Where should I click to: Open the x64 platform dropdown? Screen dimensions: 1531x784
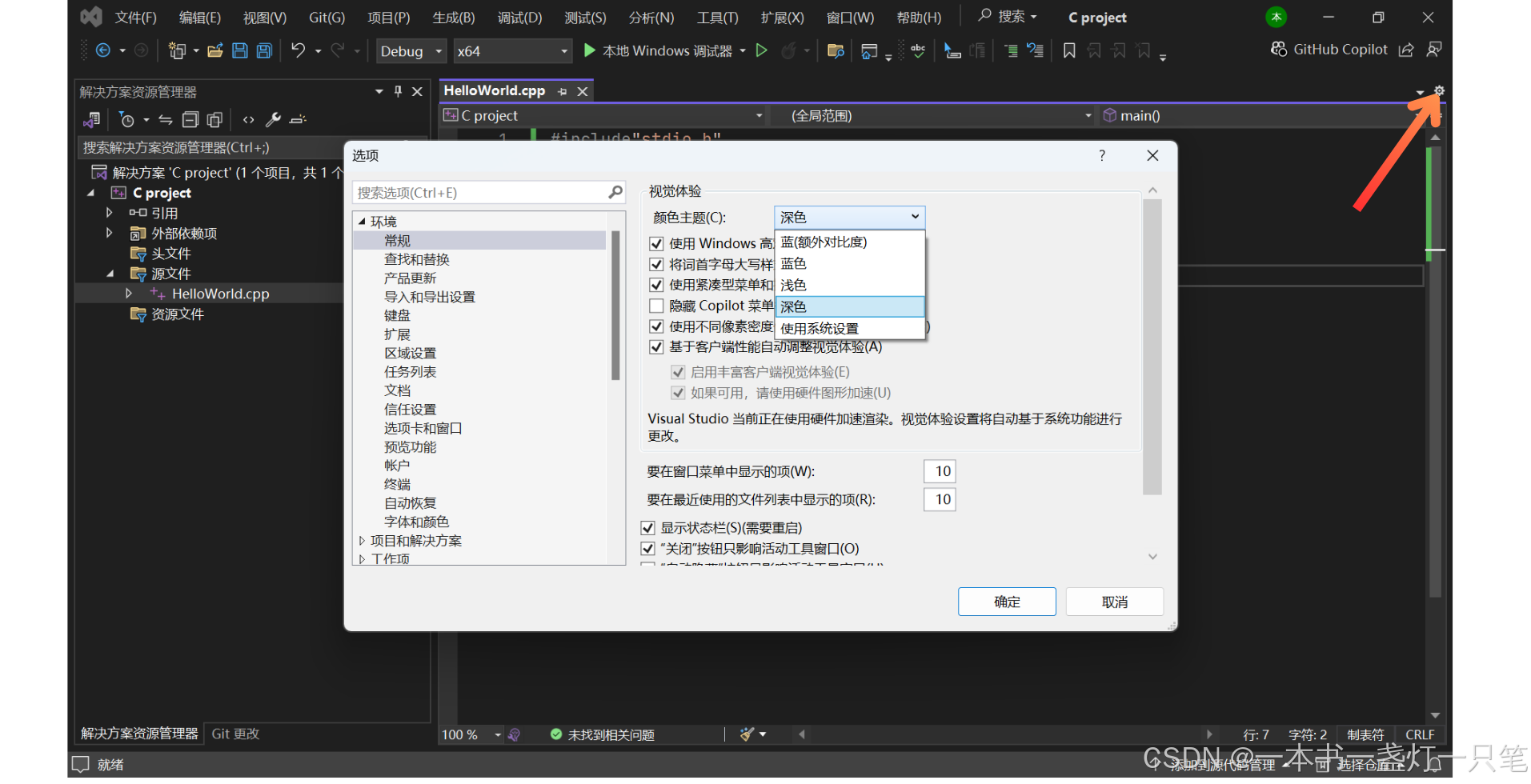(512, 51)
